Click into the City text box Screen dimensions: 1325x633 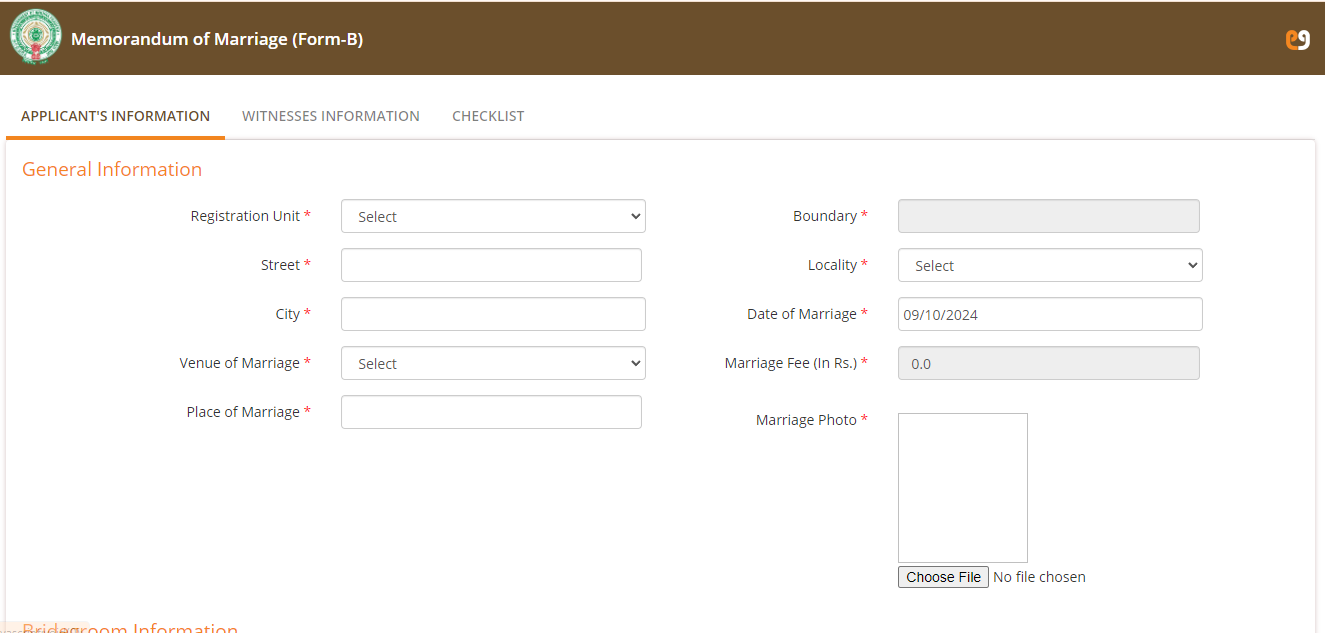(x=493, y=314)
